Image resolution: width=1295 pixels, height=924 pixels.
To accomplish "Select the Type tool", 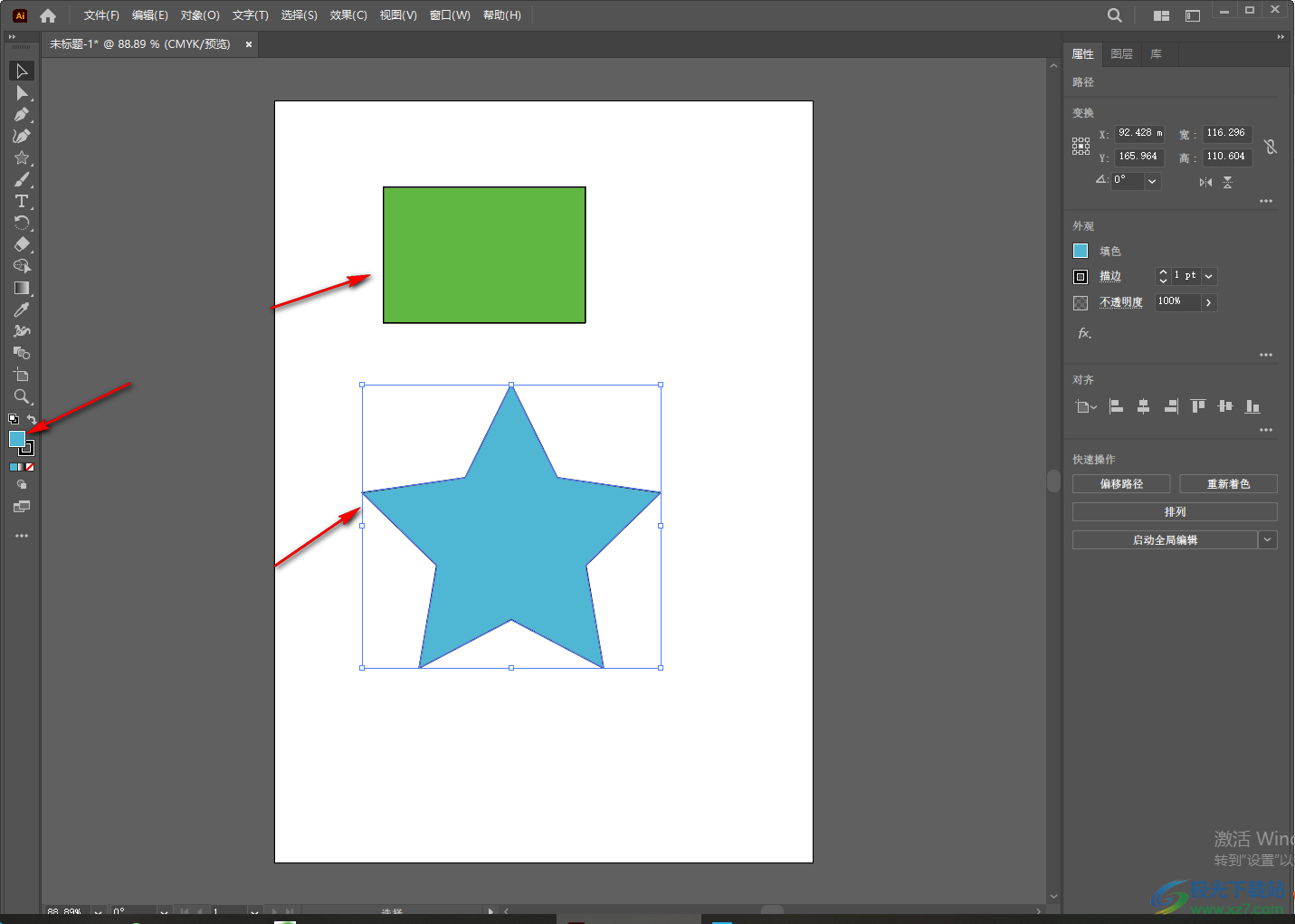I will tap(22, 201).
